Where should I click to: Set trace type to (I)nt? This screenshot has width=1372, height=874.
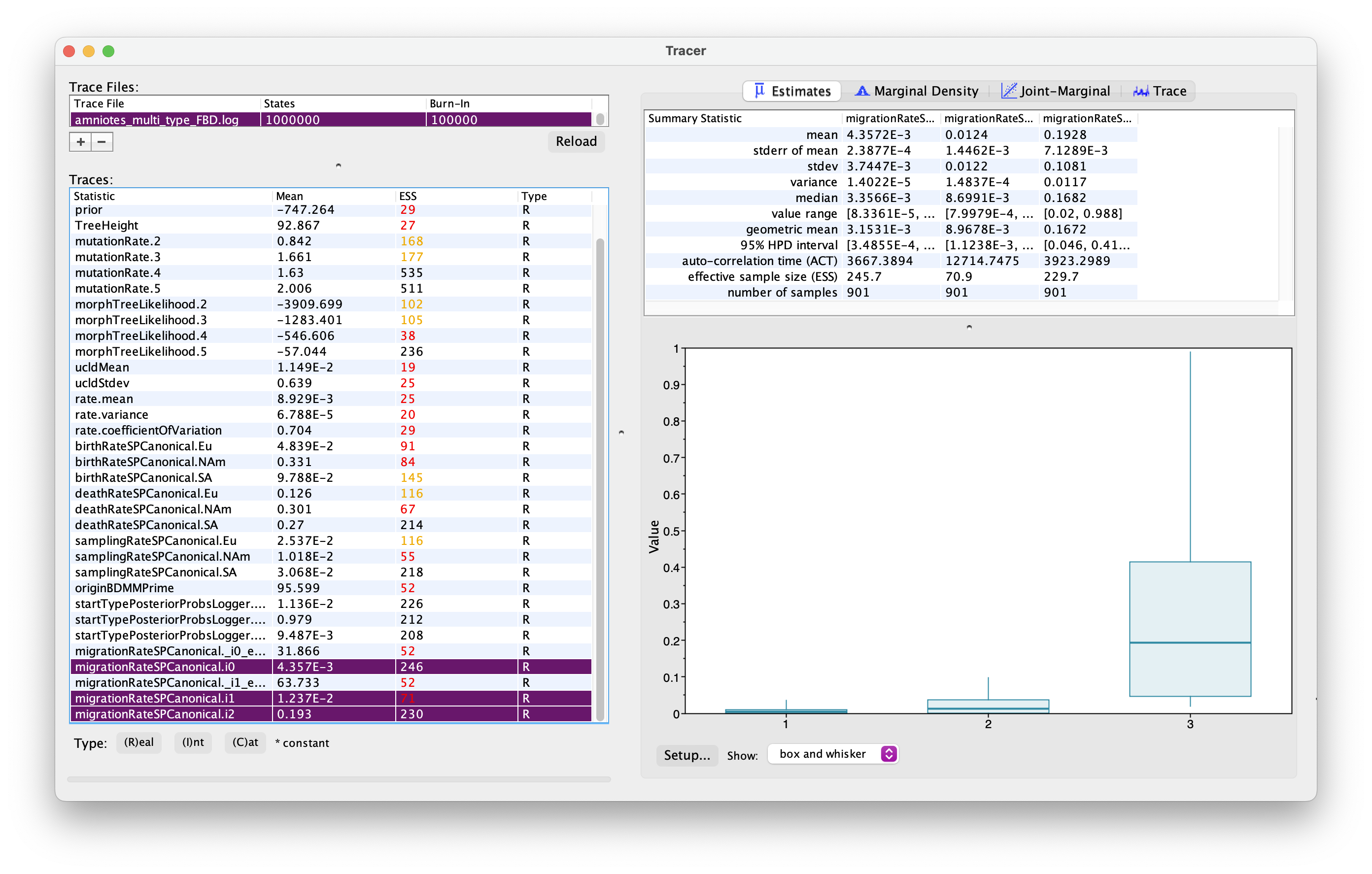pos(193,742)
